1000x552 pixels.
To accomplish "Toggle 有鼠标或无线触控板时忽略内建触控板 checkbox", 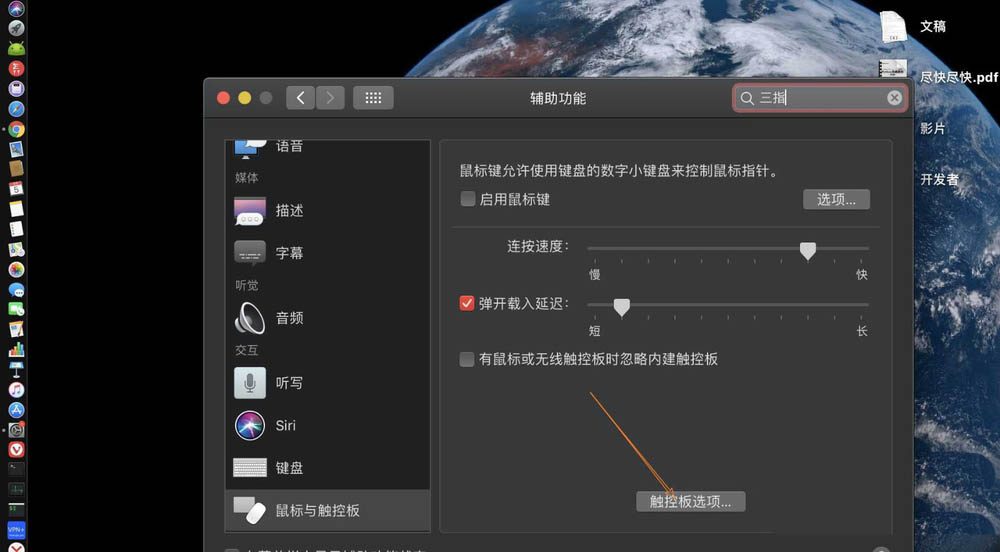I will [467, 359].
